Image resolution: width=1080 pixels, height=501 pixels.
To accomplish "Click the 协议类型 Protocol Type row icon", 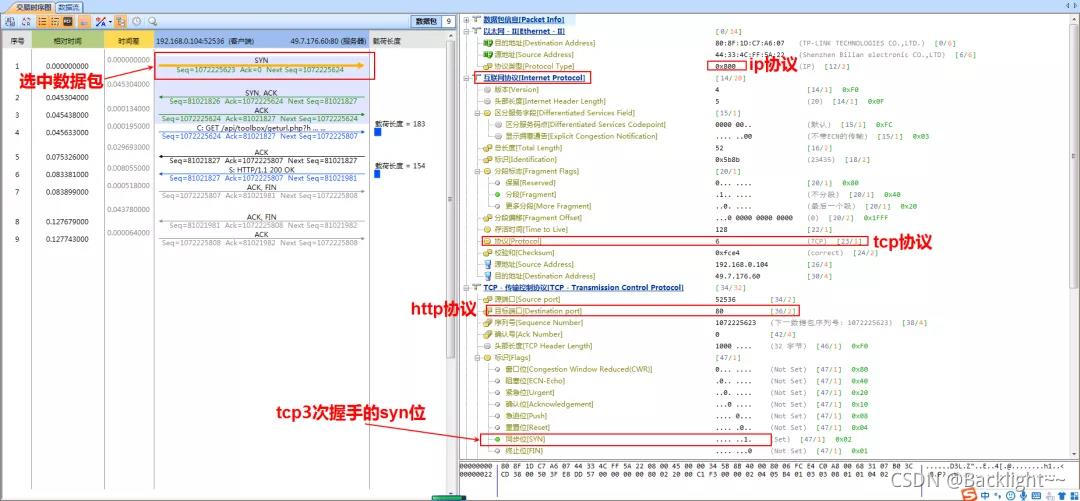I will 488,66.
